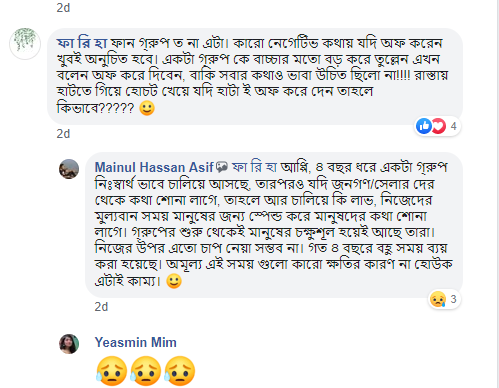Click the first crying emoji in Yeasmin's comment

point(112,371)
